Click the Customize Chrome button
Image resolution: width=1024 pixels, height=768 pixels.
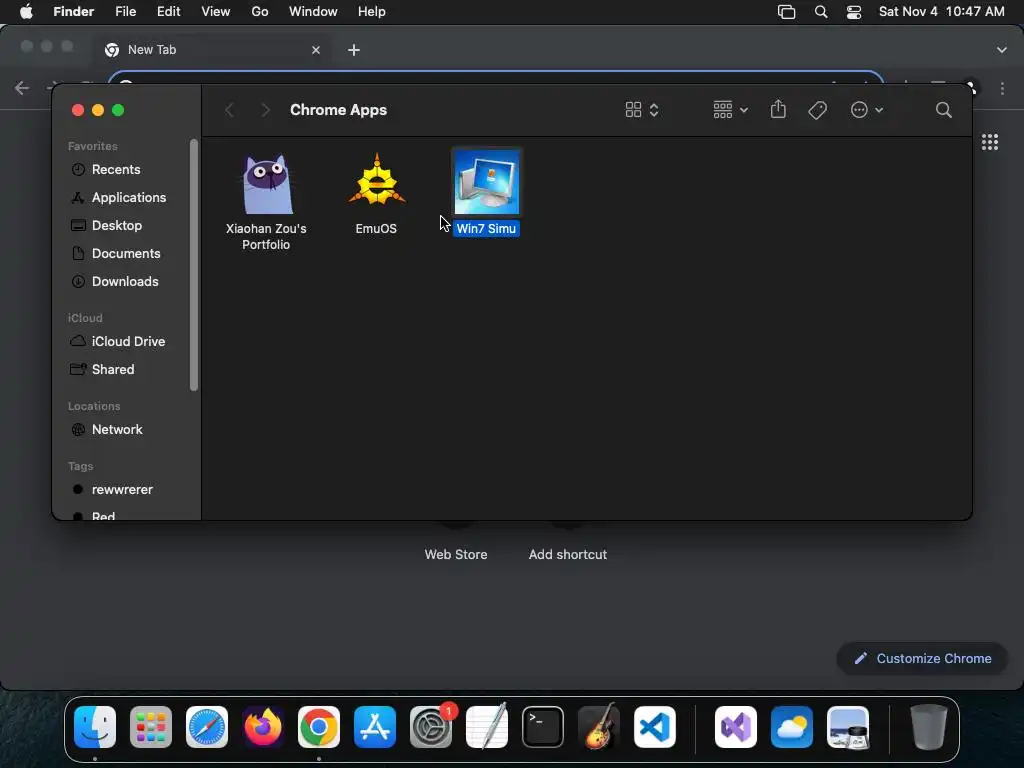click(x=922, y=658)
